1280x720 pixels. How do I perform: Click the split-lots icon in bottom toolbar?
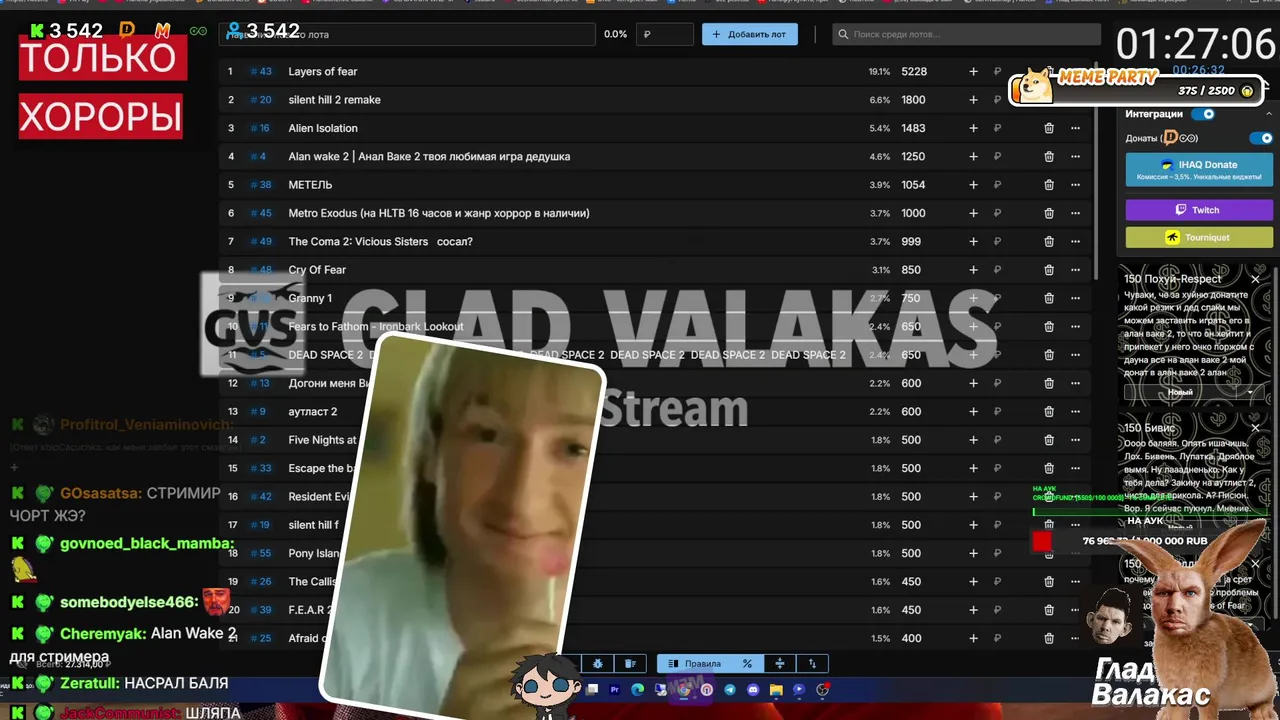[780, 664]
